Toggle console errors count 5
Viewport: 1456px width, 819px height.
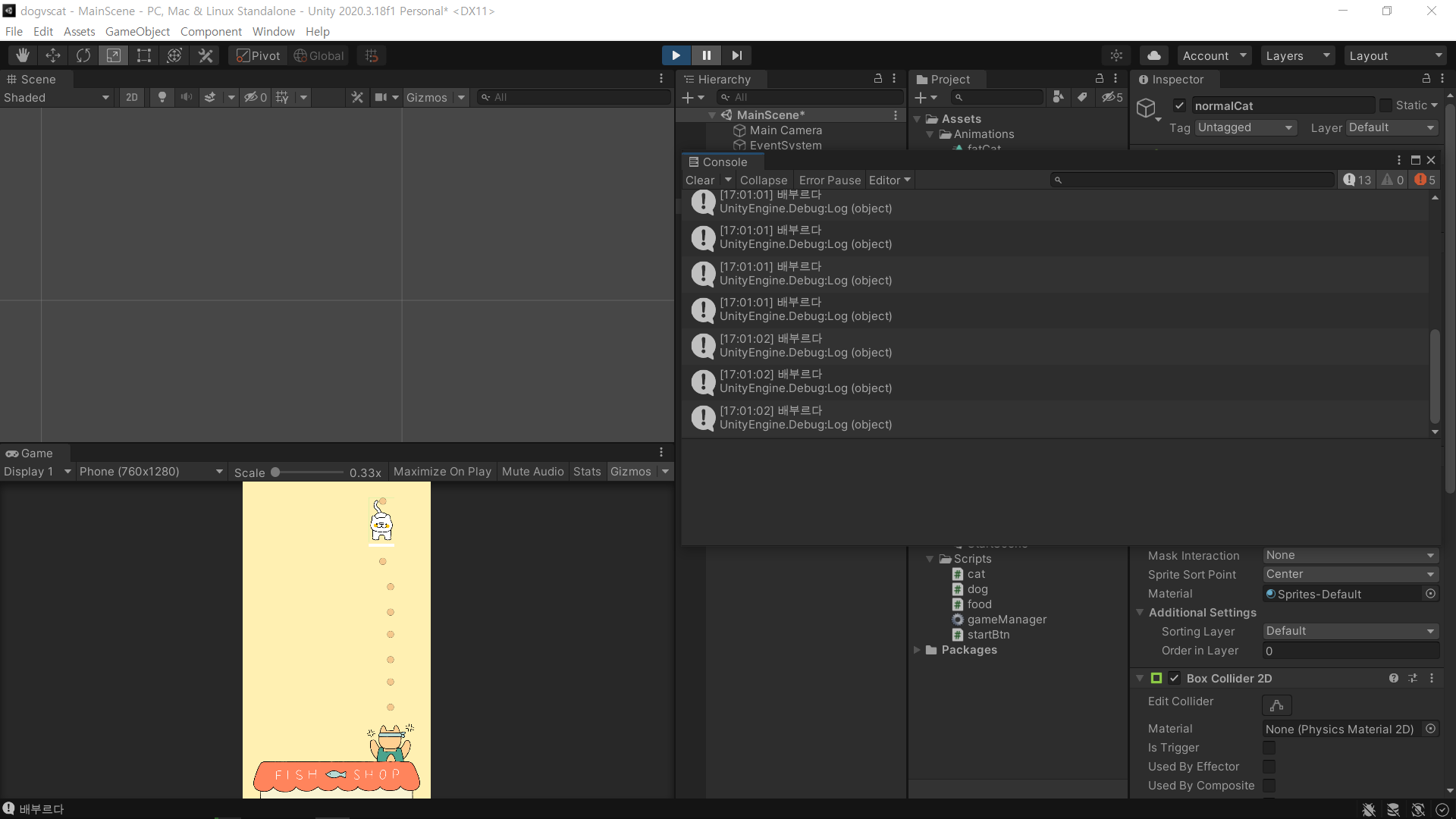(1425, 180)
